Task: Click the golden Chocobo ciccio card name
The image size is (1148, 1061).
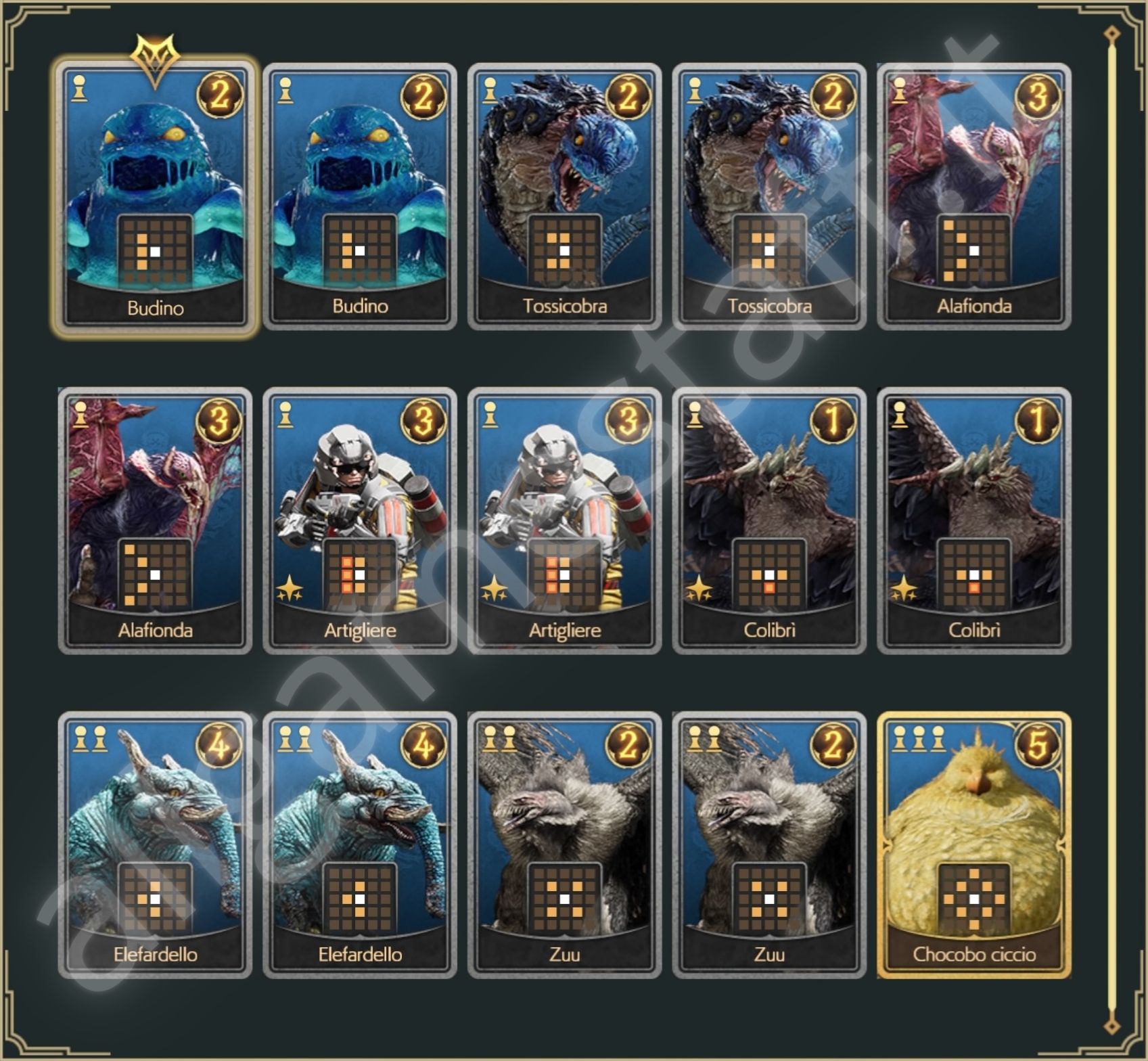Action: click(974, 954)
